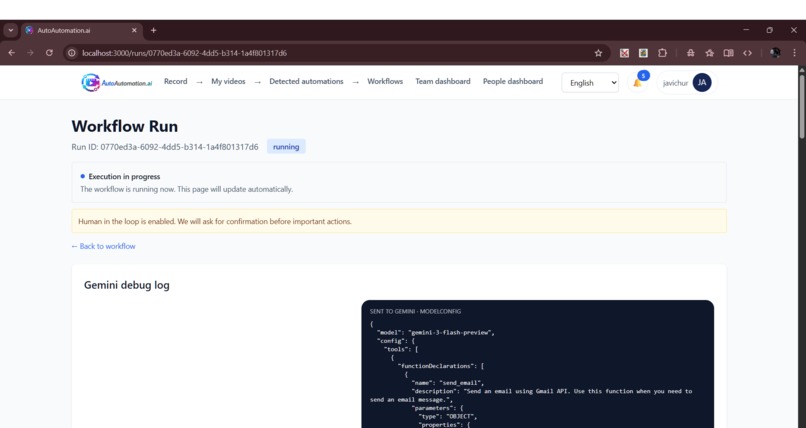
Task: Click the "functionDeclarations" line
Action: 441,366
